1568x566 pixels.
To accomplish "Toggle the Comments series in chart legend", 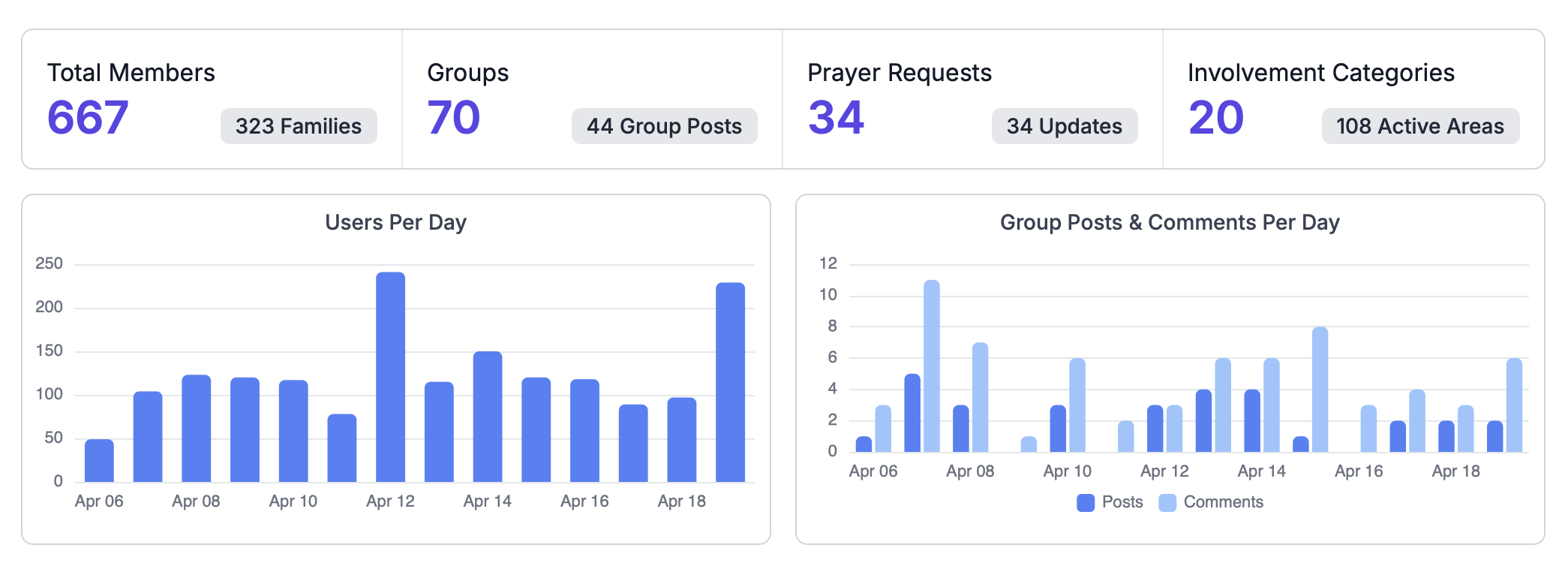I will (x=1223, y=502).
